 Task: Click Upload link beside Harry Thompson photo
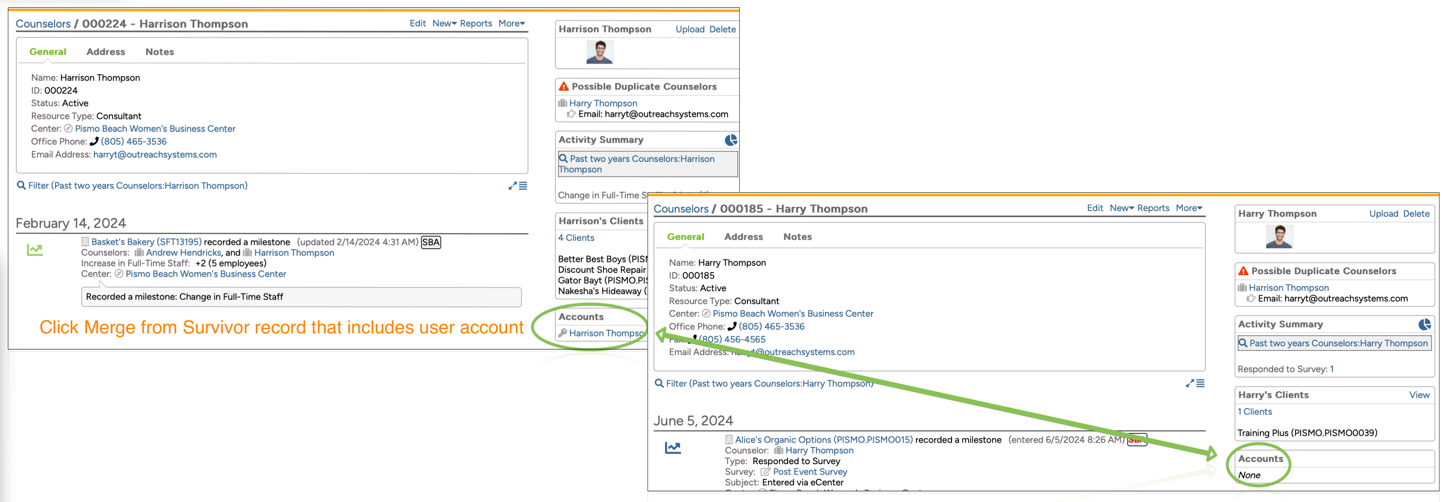tap(1383, 214)
